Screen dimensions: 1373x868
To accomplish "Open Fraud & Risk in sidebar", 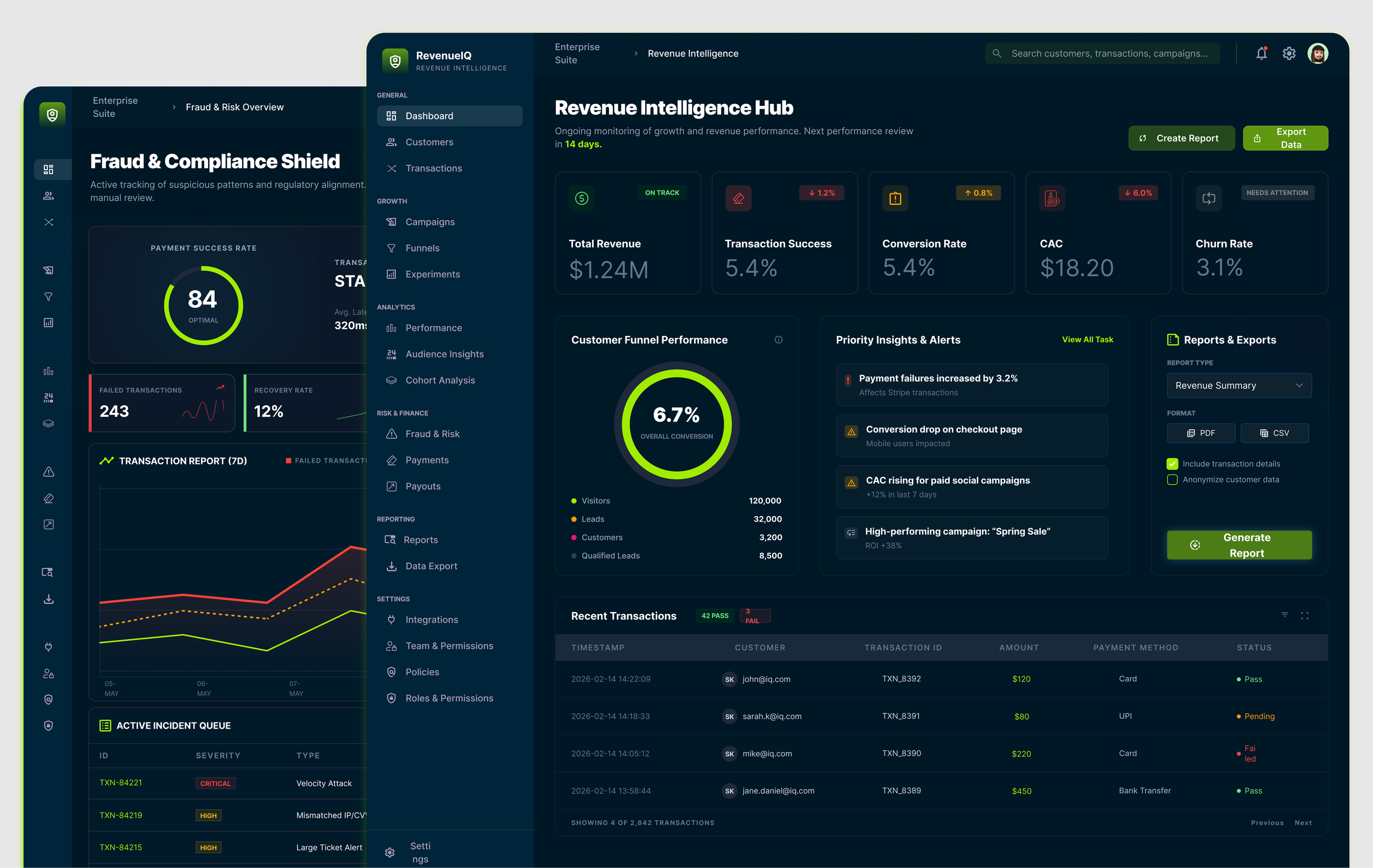I will 432,434.
